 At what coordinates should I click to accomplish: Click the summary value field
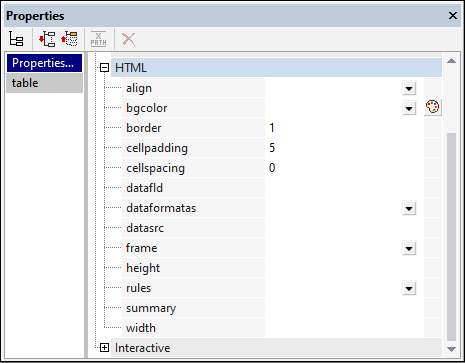coord(344,308)
